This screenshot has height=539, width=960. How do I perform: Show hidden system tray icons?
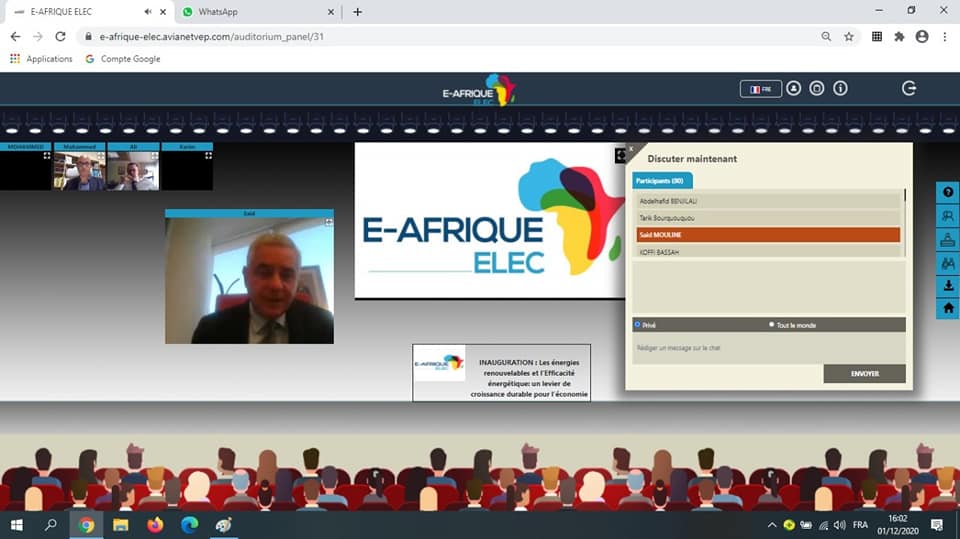771,525
